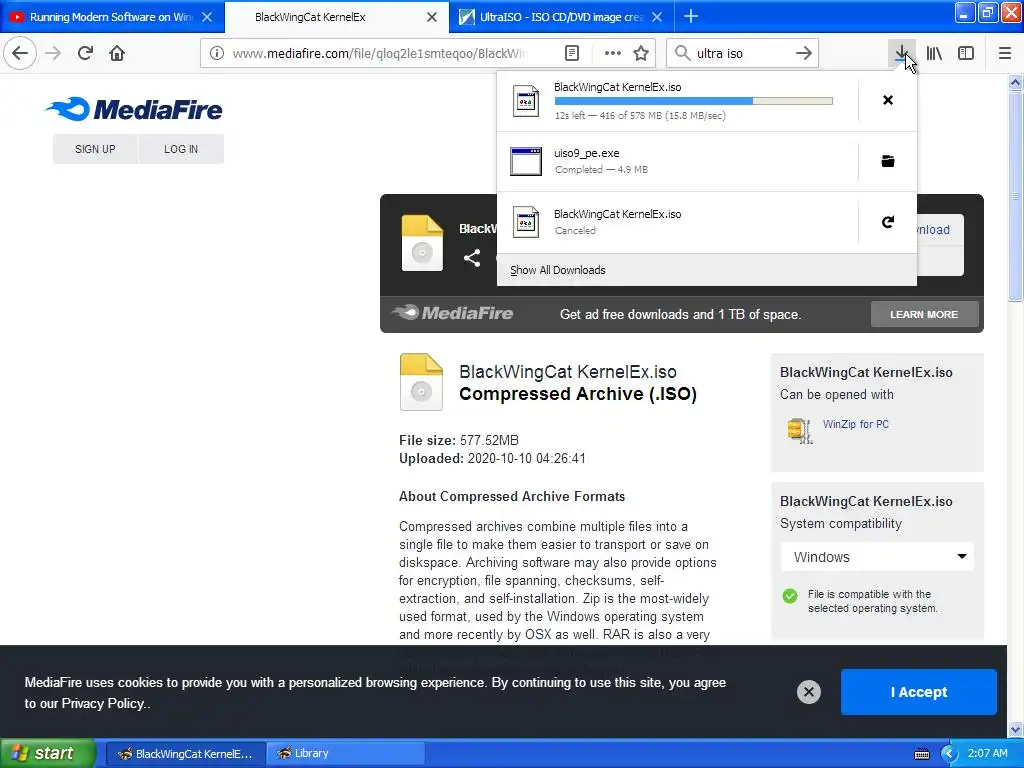Open page actions three-dots menu
This screenshot has height=768, width=1024.
coord(613,53)
